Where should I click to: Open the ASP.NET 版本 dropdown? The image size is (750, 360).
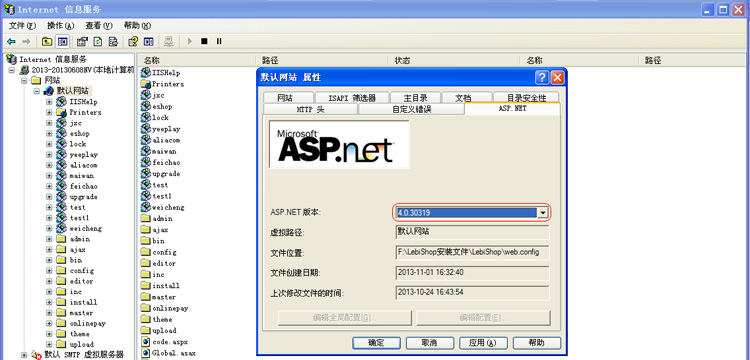(x=542, y=213)
